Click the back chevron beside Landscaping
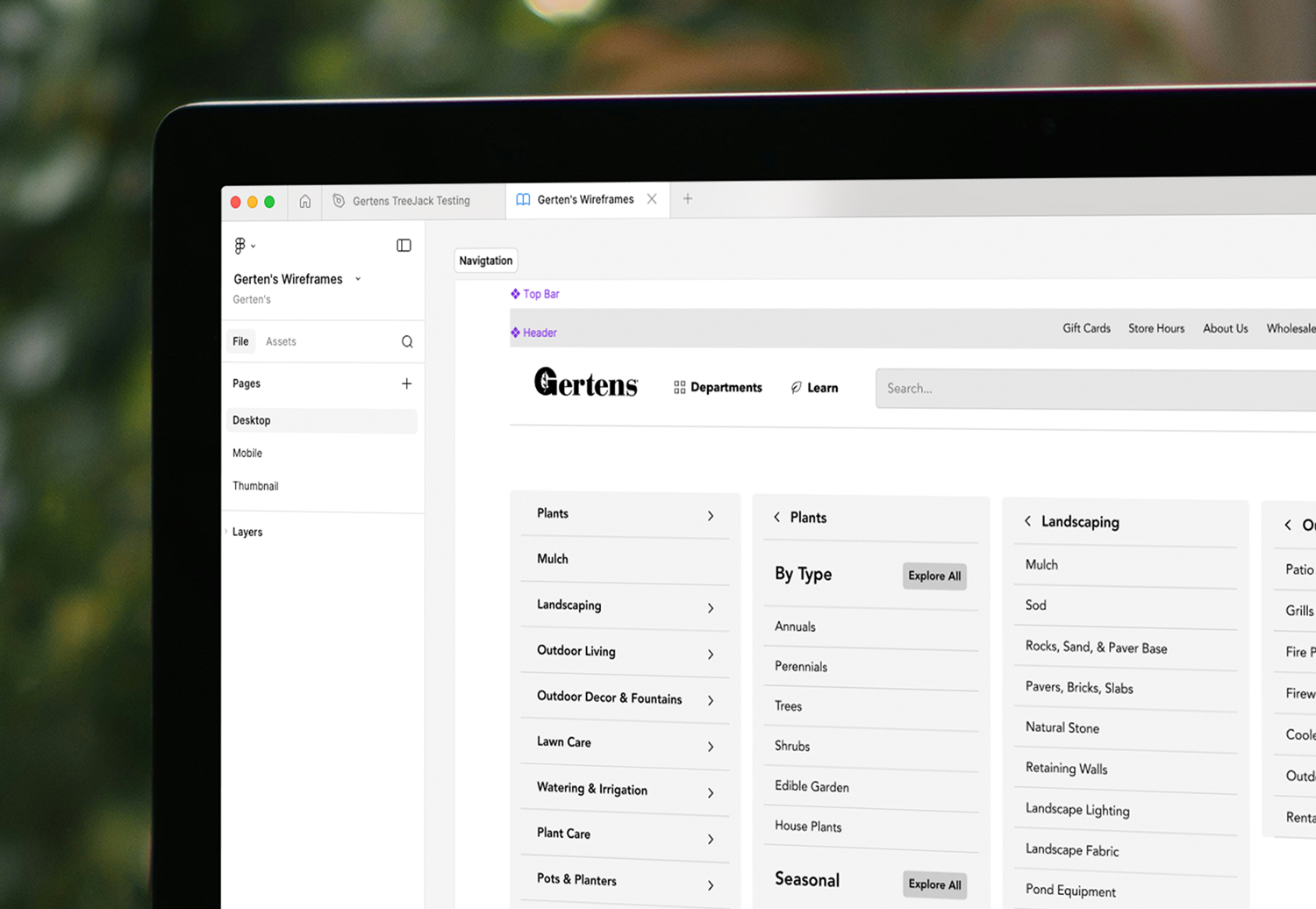 [x=1027, y=520]
